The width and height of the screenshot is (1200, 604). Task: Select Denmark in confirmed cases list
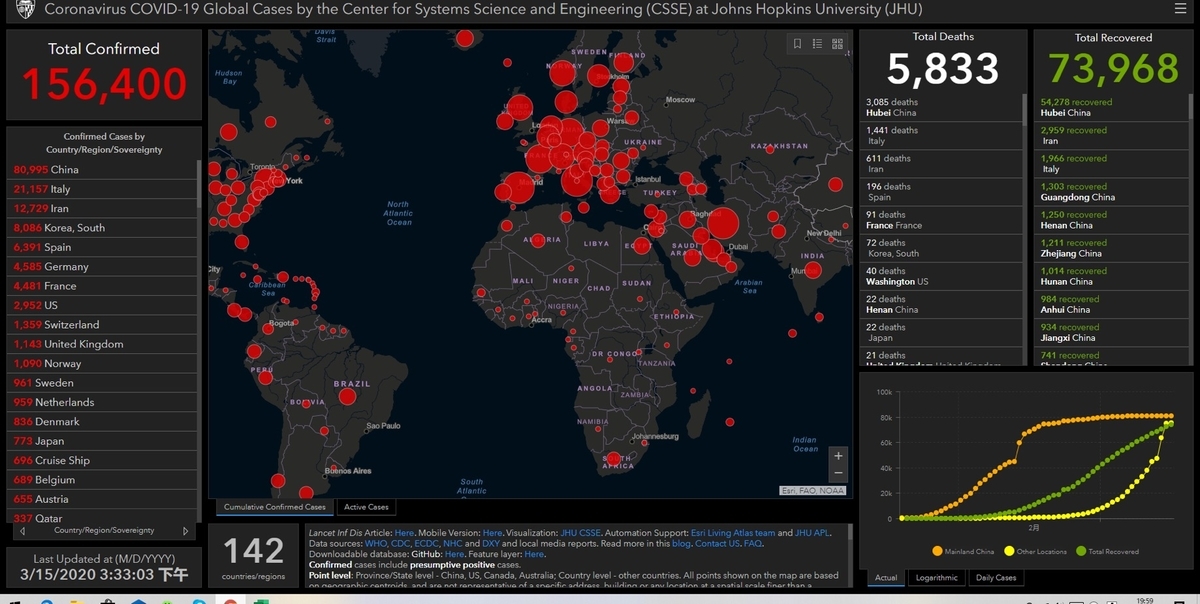(x=103, y=422)
